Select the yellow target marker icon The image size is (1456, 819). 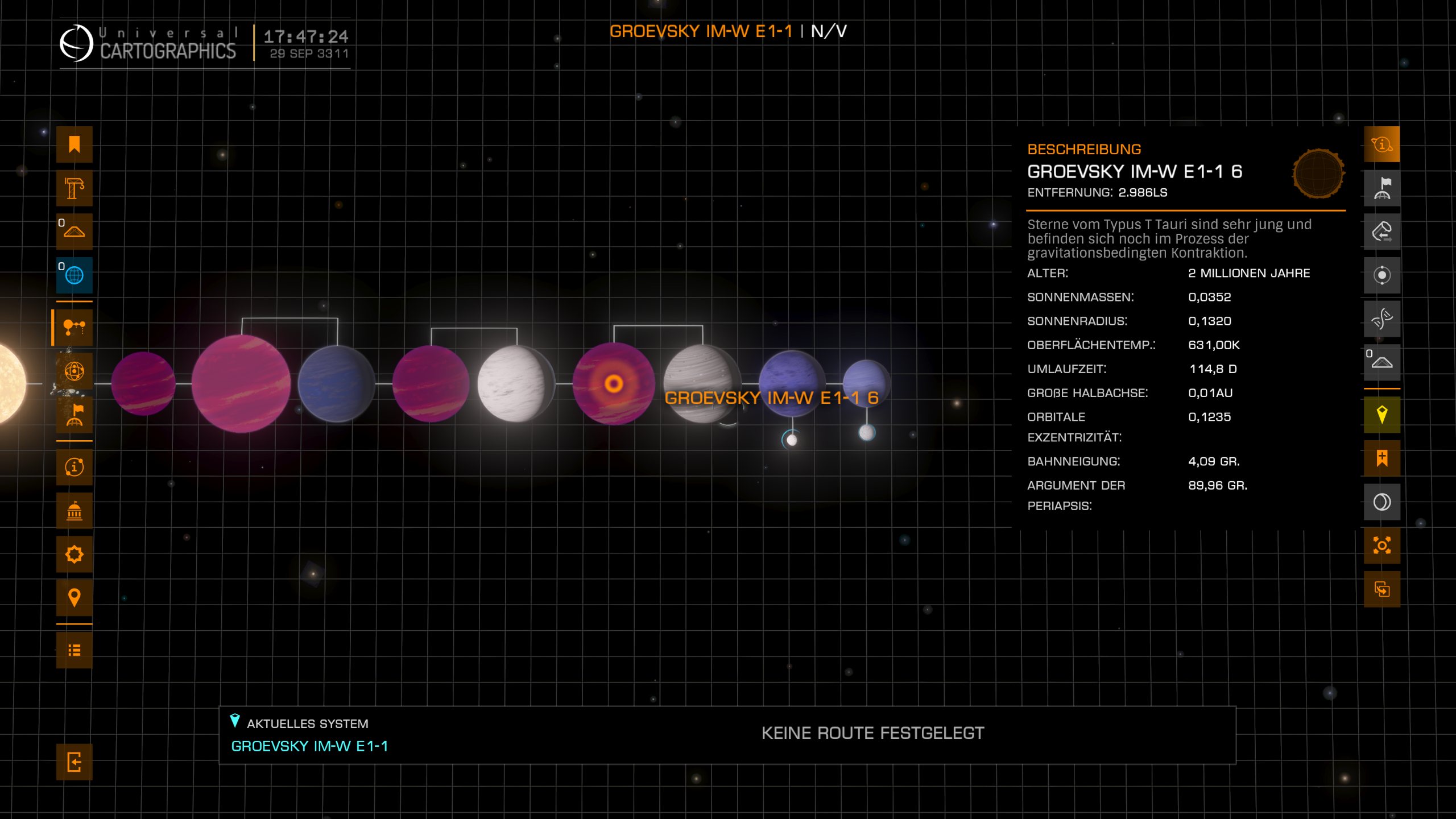(1381, 415)
